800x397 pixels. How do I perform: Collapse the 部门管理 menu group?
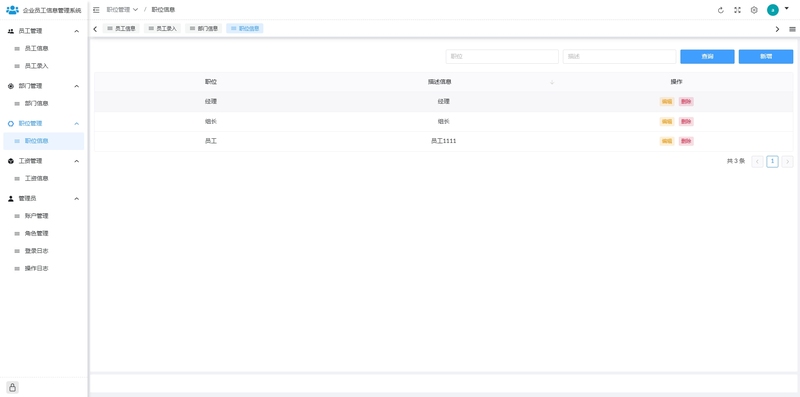(77, 86)
